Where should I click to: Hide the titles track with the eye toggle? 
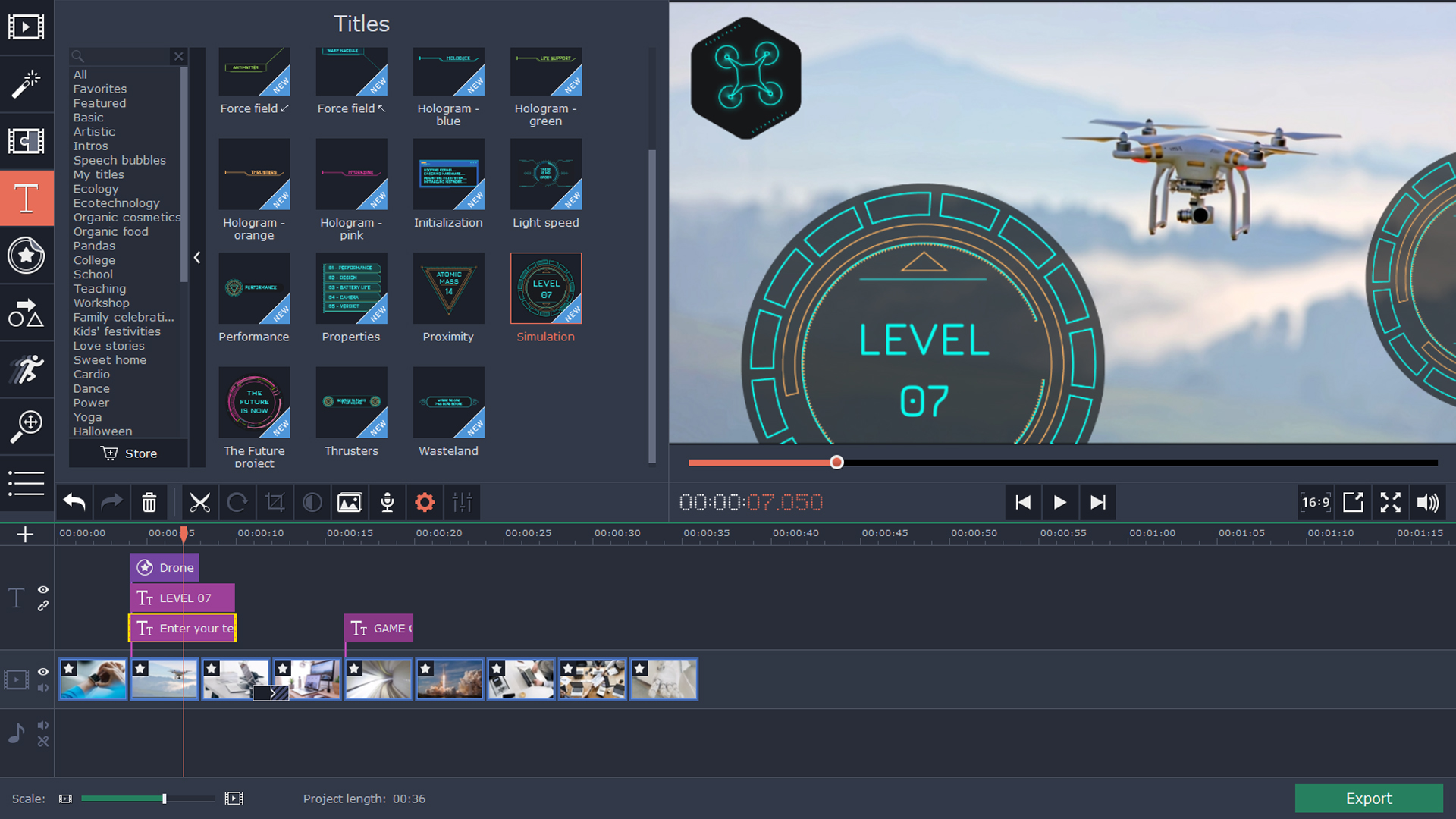coord(43,590)
